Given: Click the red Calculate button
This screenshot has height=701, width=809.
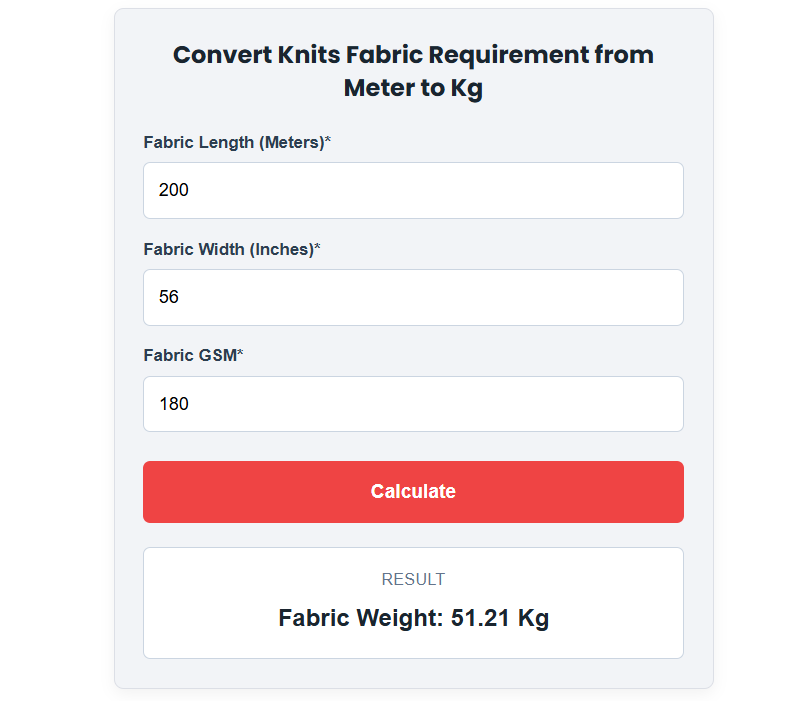Looking at the screenshot, I should pos(413,492).
